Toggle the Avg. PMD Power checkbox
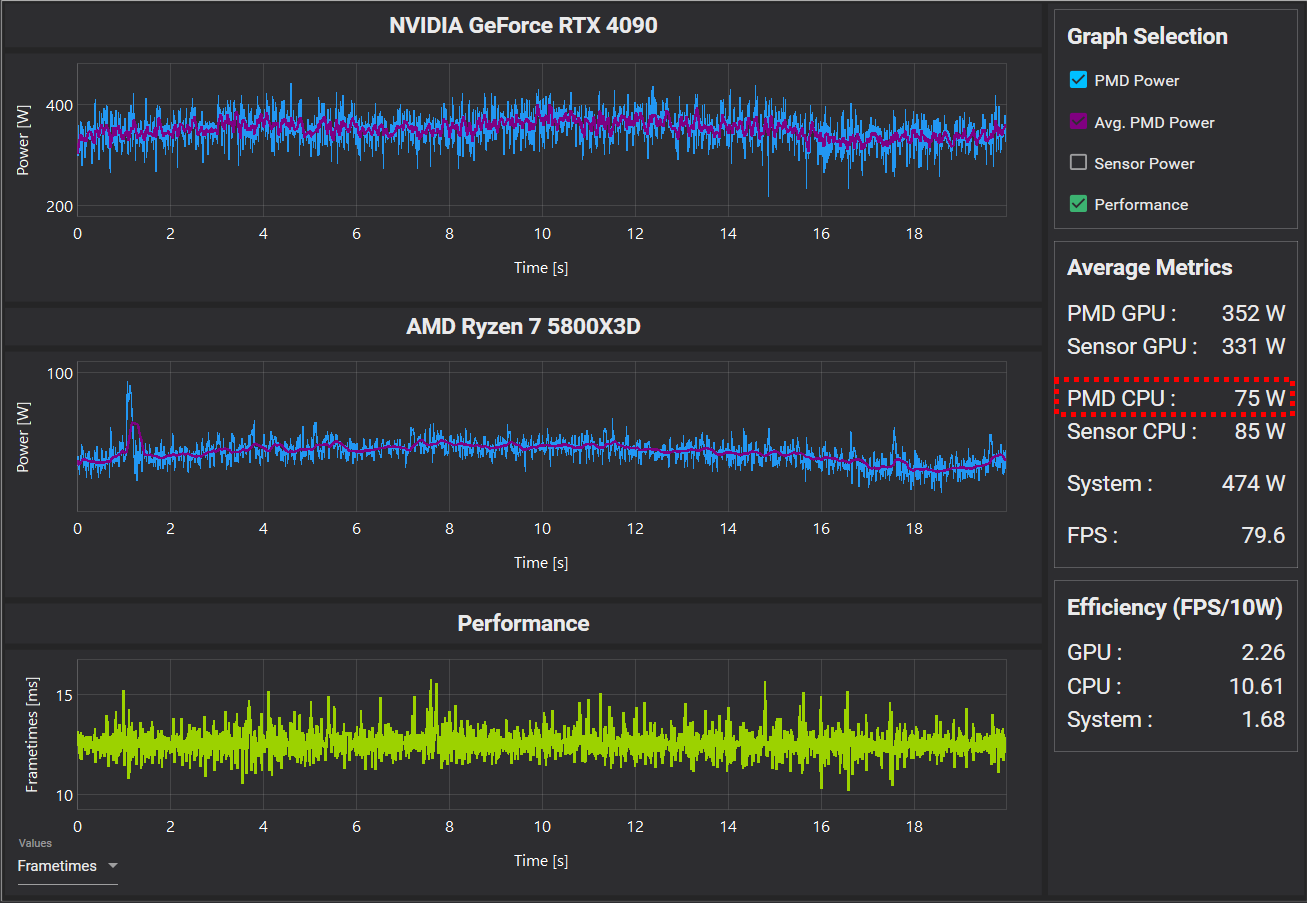Viewport: 1307px width, 903px height. point(1078,122)
